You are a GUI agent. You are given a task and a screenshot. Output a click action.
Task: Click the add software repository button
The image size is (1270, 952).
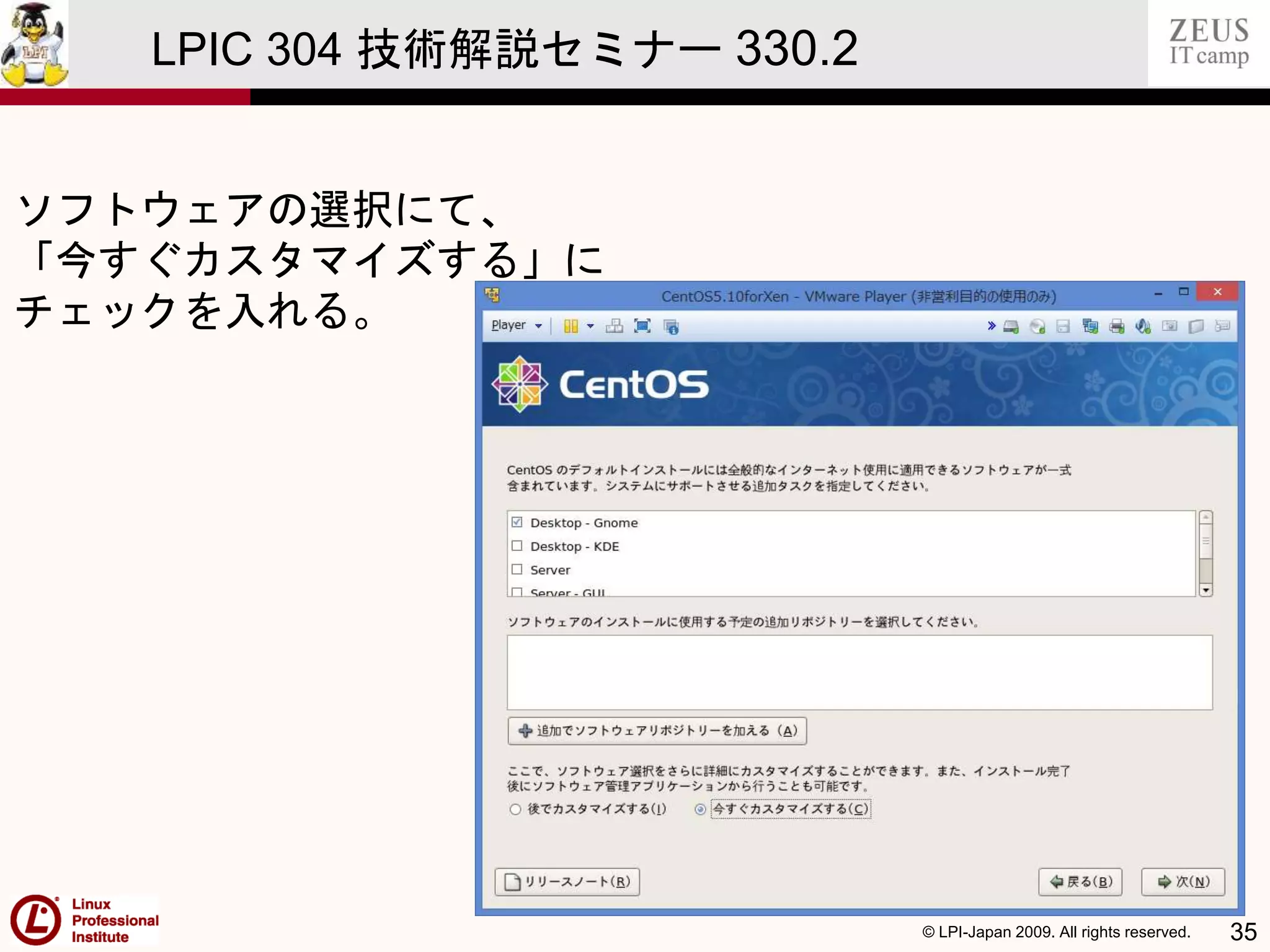657,731
